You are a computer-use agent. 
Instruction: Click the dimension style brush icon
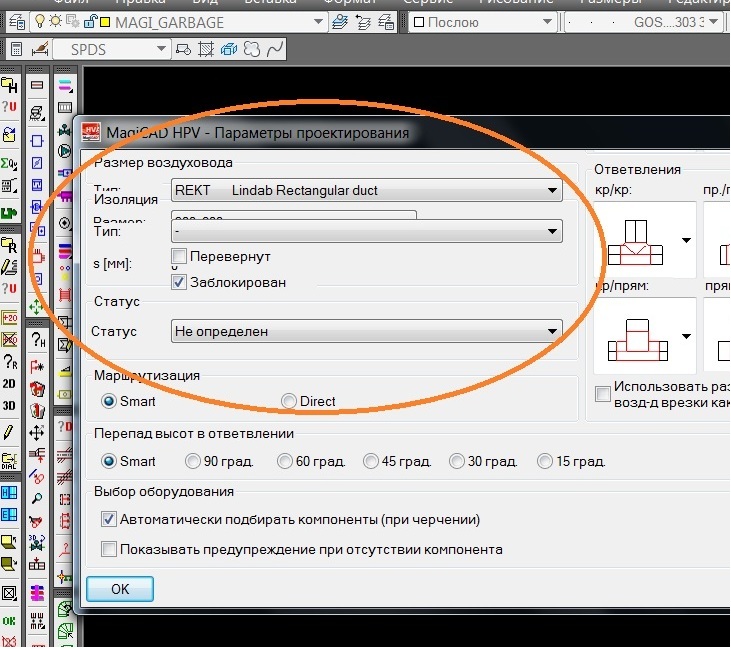click(x=40, y=49)
